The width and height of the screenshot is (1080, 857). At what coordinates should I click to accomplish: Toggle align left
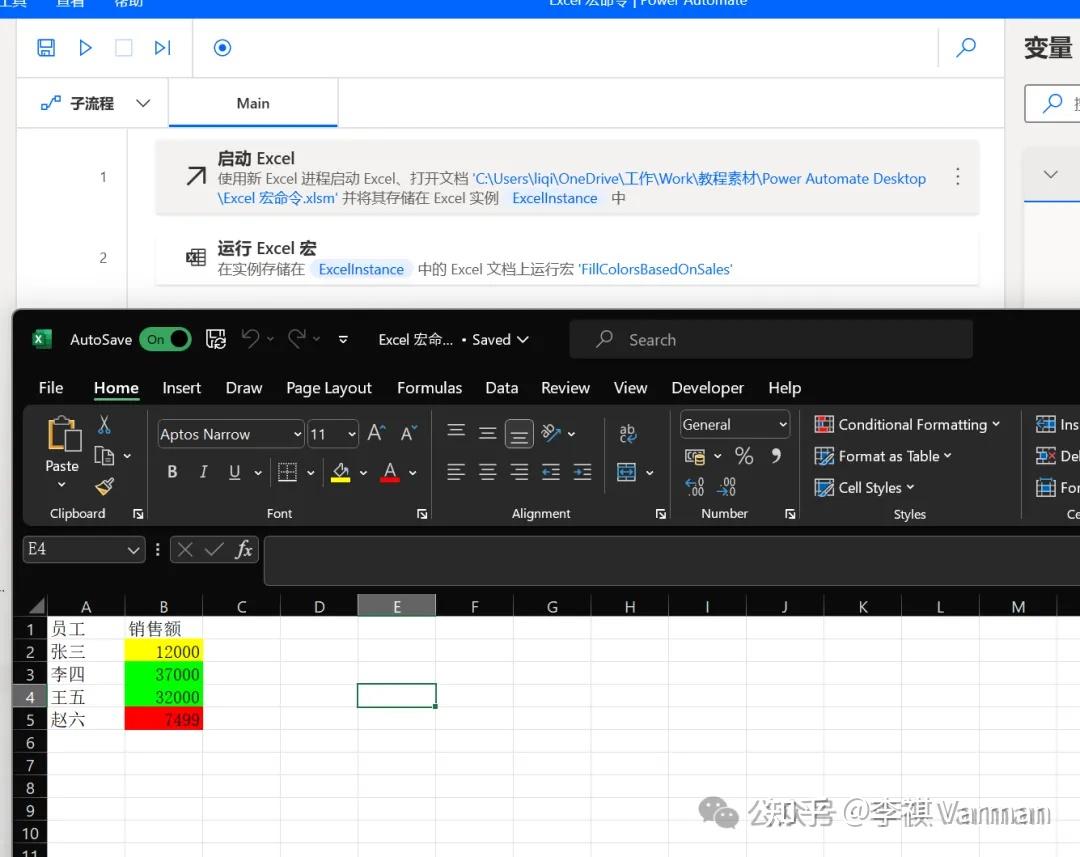(x=456, y=472)
